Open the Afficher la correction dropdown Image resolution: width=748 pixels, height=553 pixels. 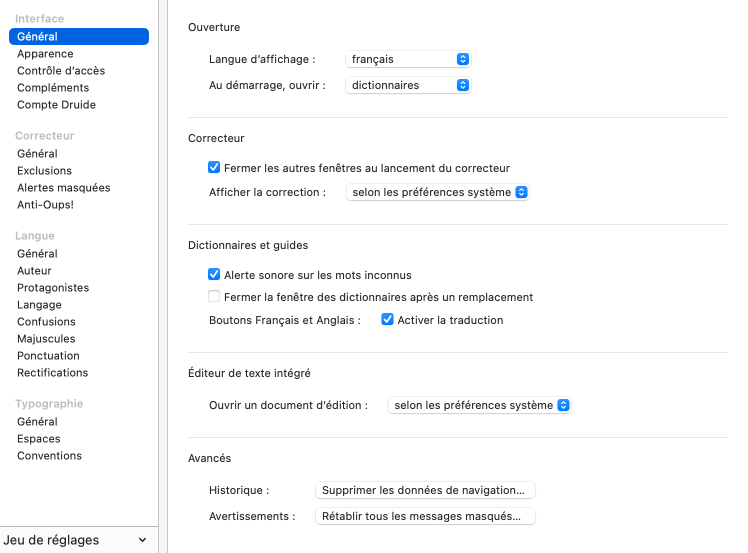click(x=437, y=192)
